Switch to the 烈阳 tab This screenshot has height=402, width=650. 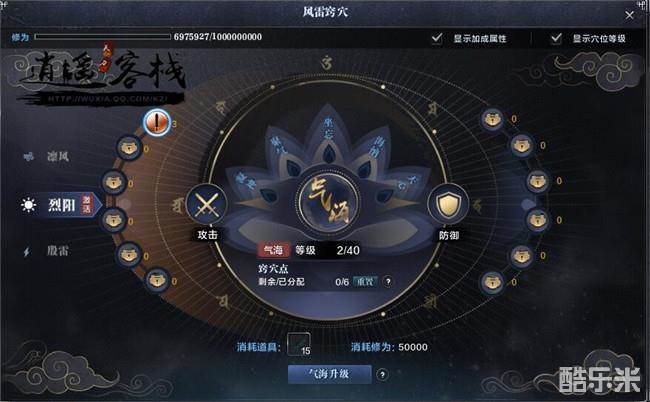coord(60,204)
